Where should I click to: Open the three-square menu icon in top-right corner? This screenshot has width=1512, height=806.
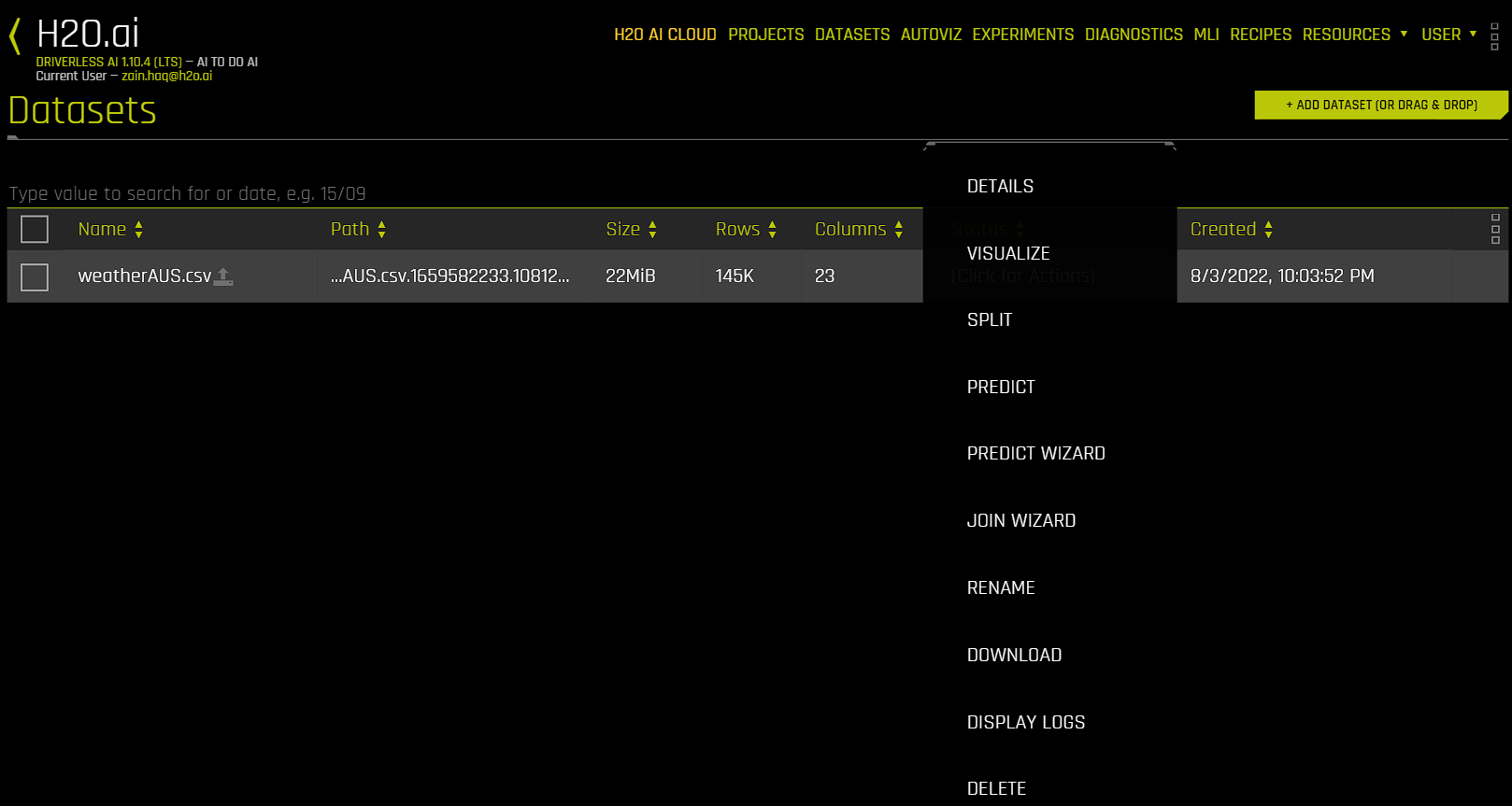(1494, 36)
